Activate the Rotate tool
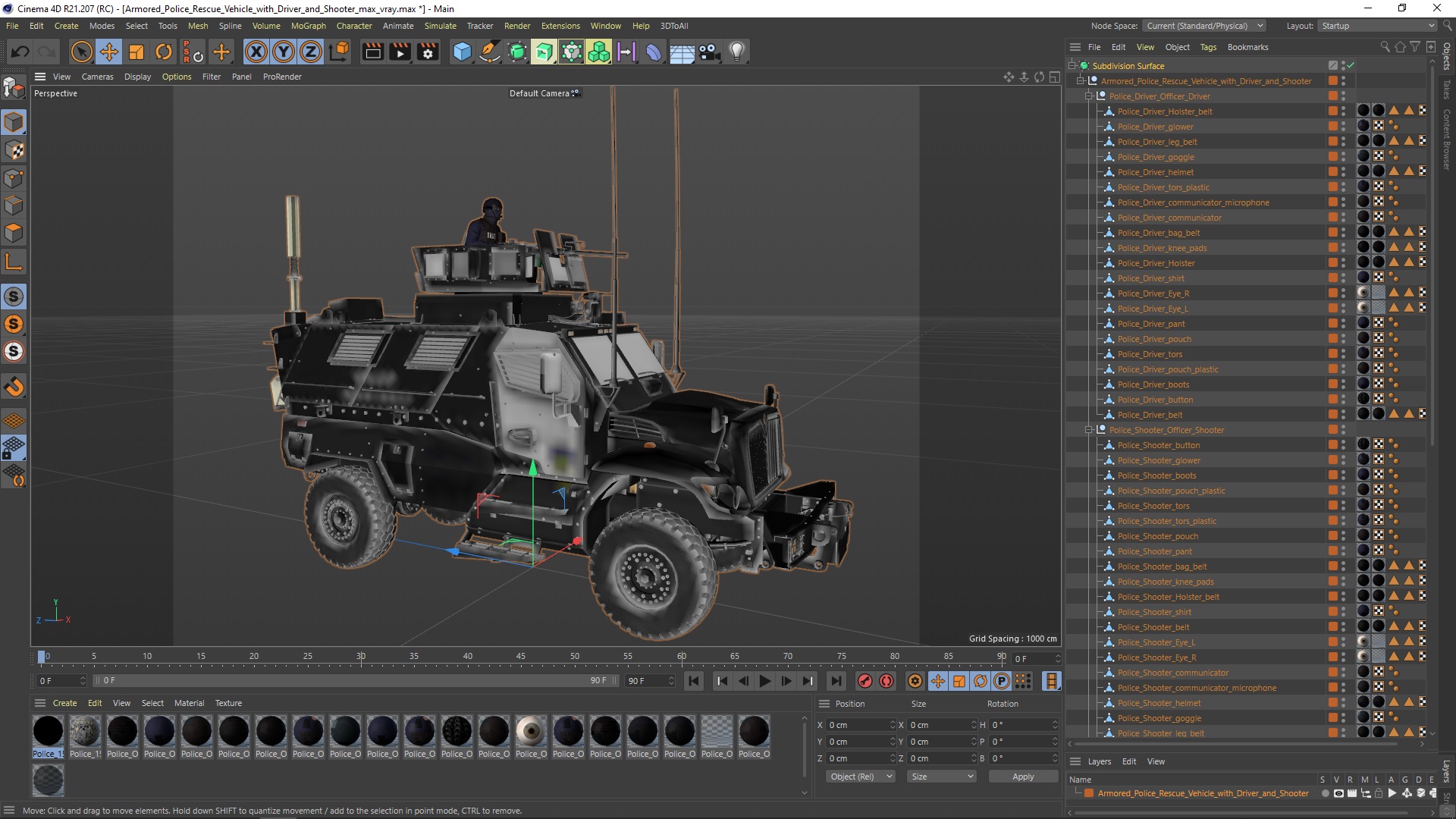The image size is (1456, 819). (x=164, y=52)
